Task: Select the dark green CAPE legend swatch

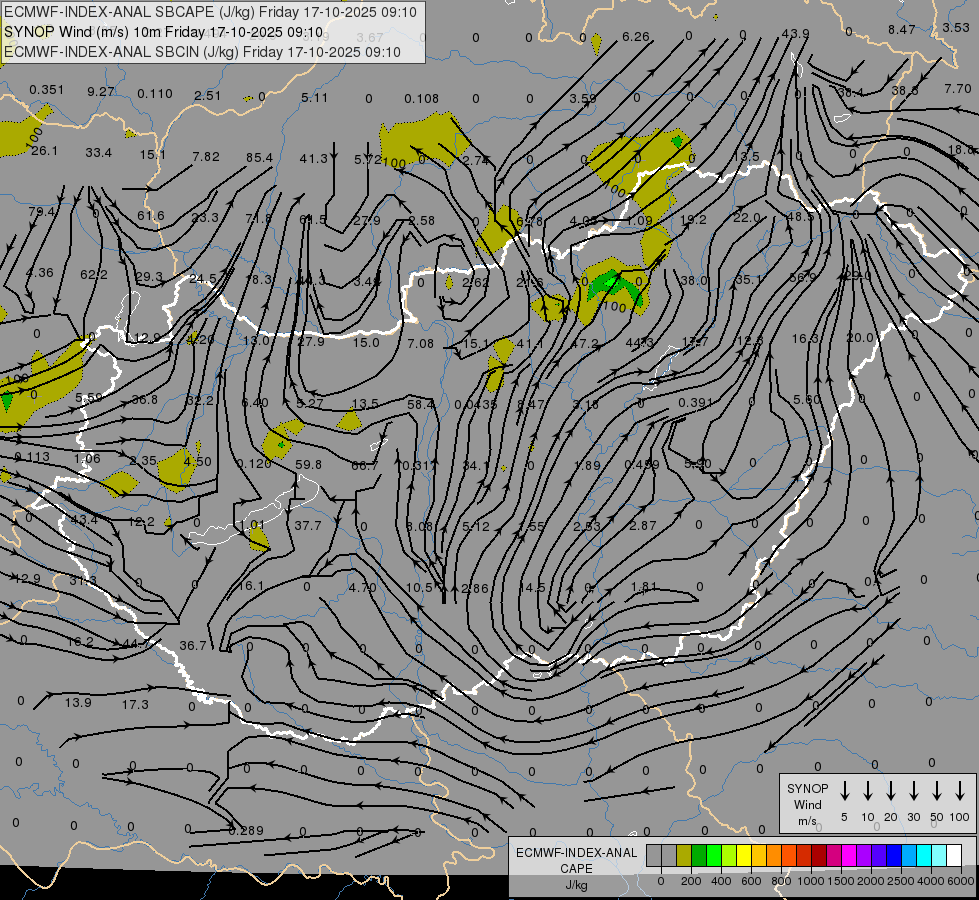Action: [699, 856]
